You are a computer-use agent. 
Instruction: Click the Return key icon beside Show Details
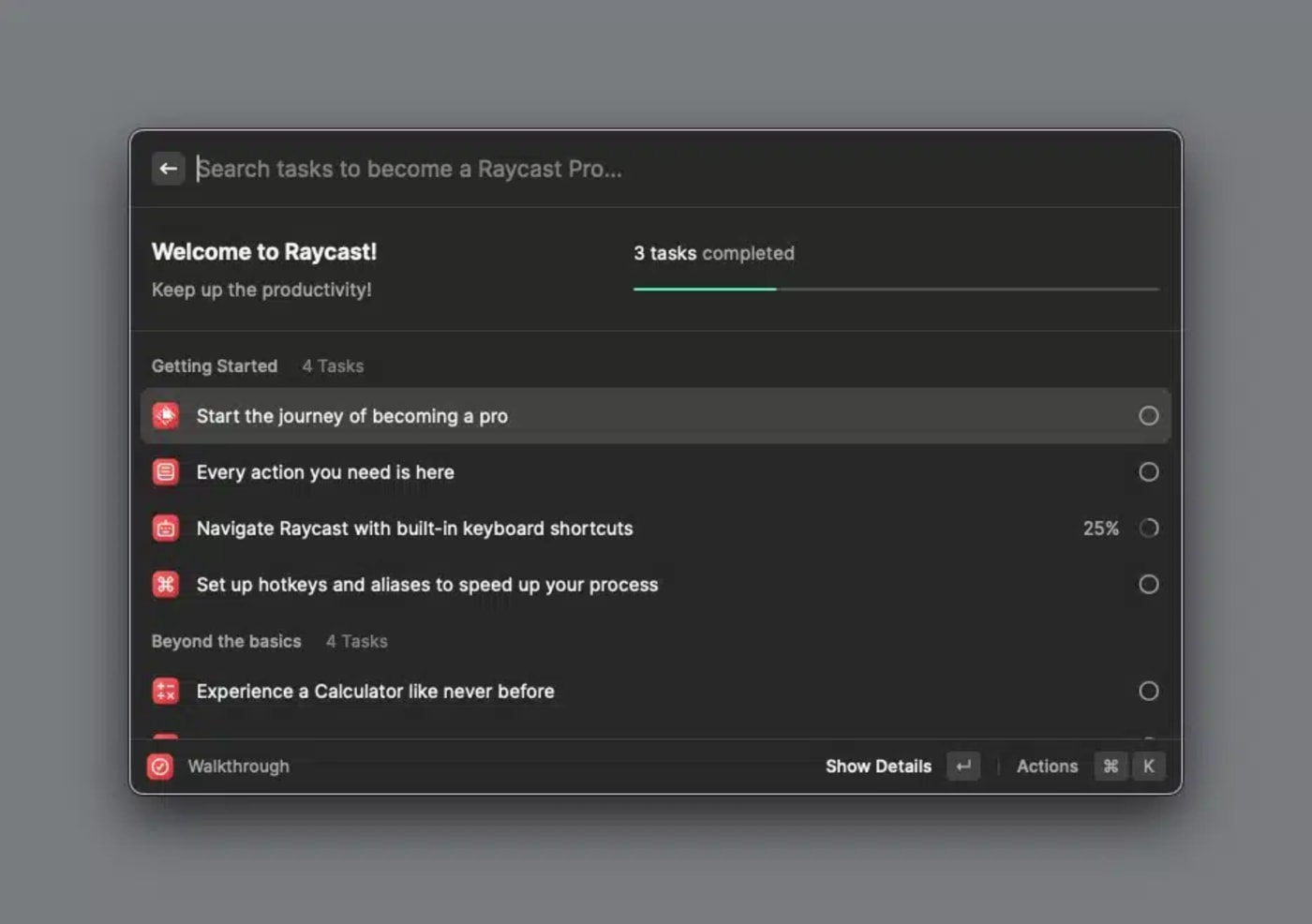pos(963,767)
